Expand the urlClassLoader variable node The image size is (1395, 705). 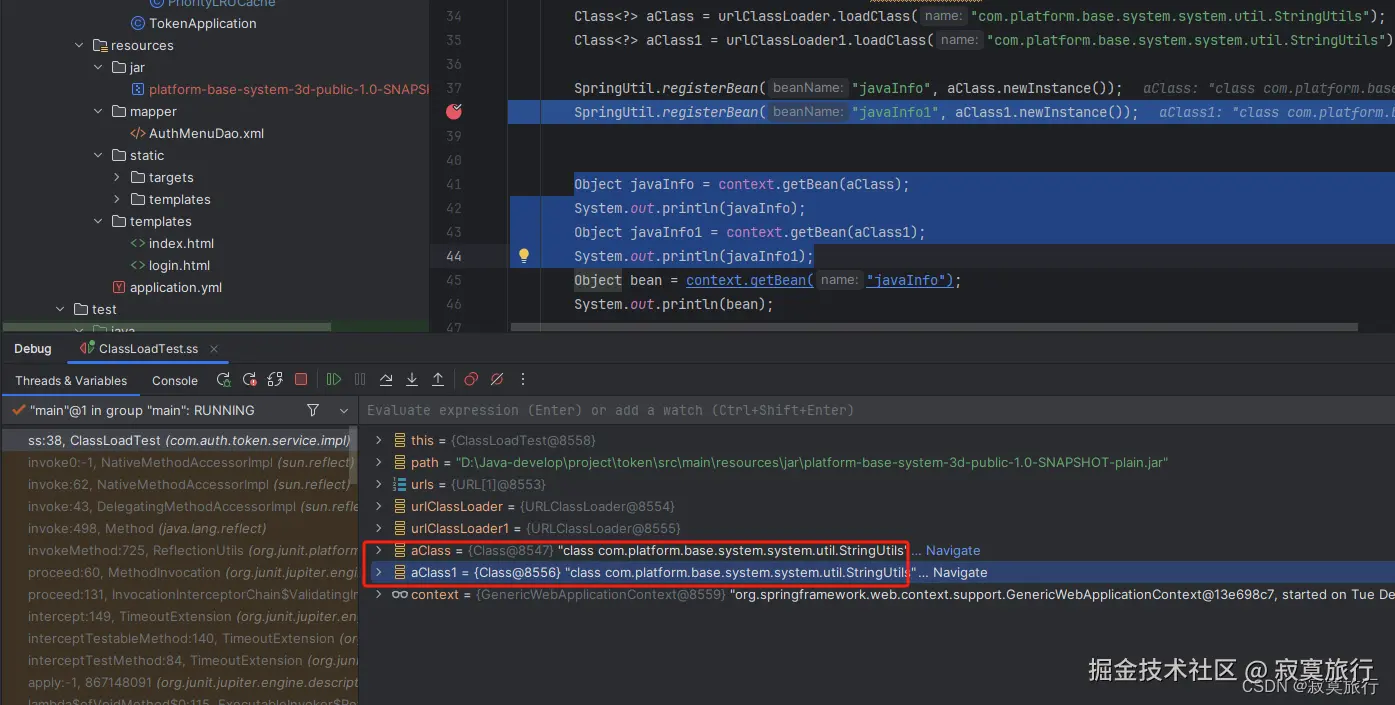378,506
